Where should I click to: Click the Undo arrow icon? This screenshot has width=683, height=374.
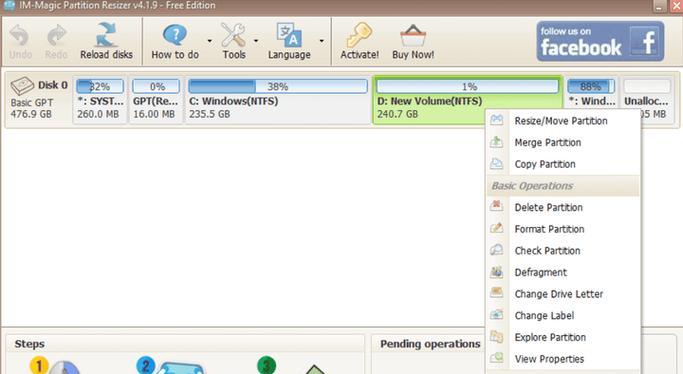pos(20,36)
